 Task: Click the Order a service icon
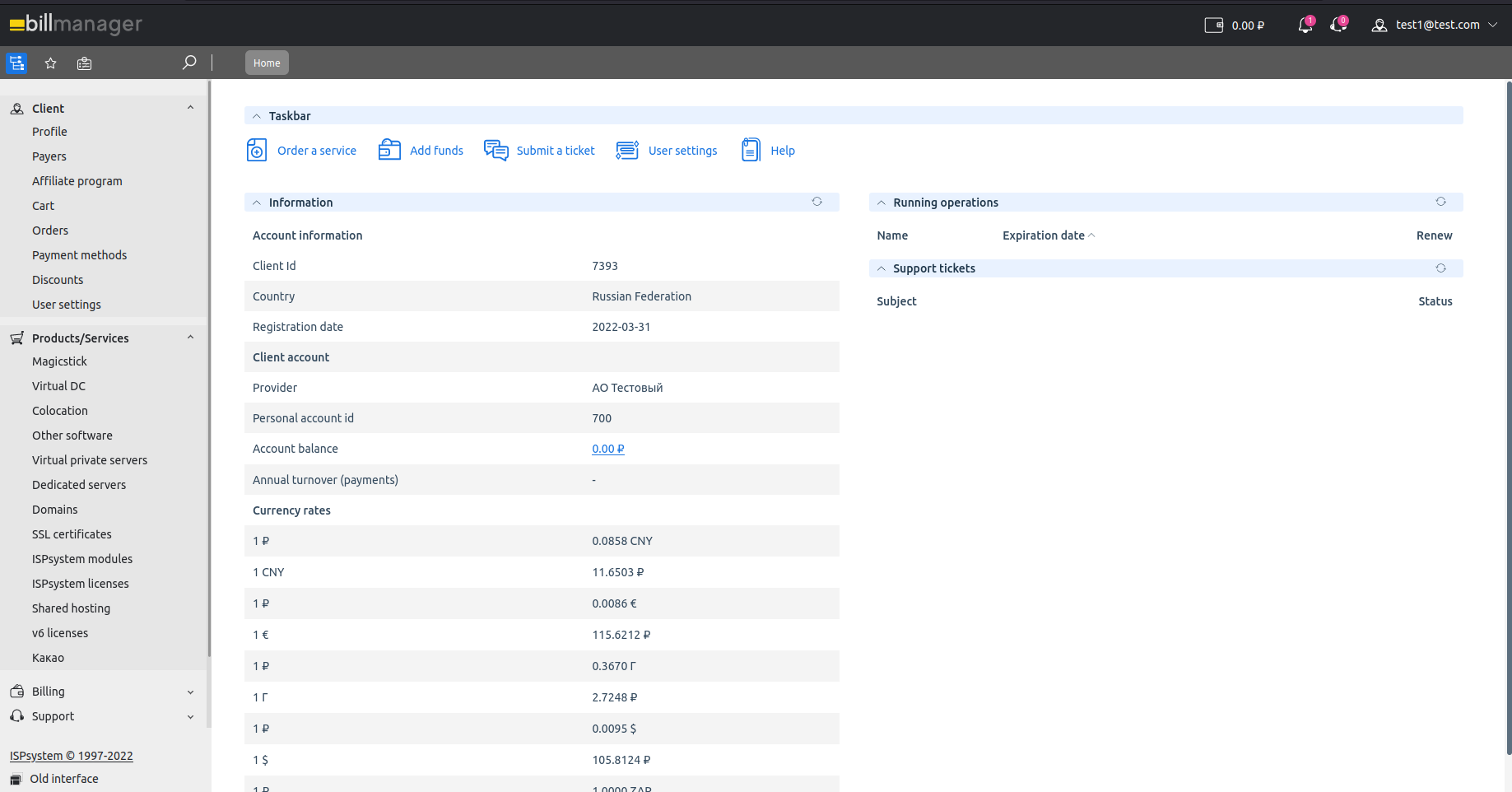pos(257,150)
